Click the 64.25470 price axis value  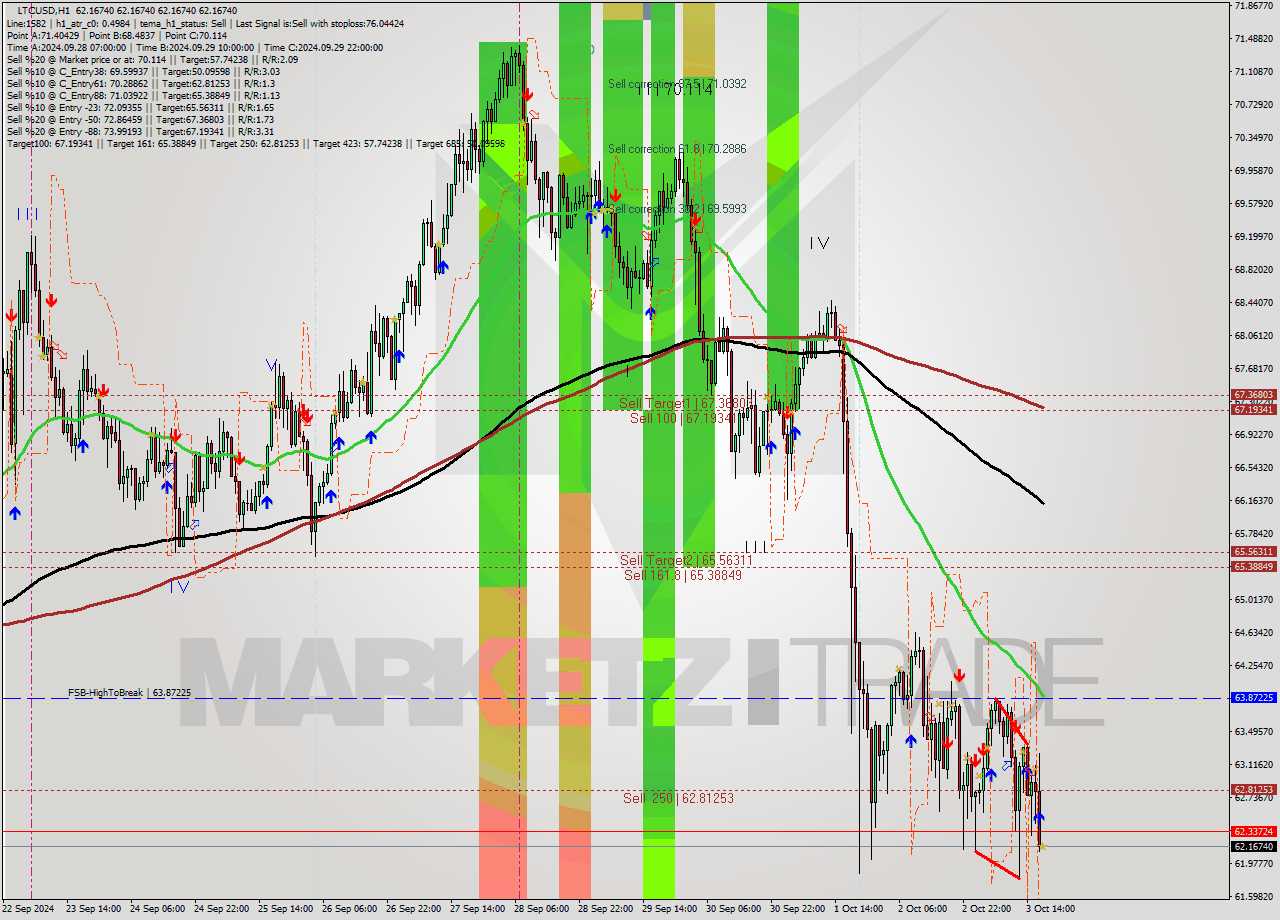tap(1253, 665)
